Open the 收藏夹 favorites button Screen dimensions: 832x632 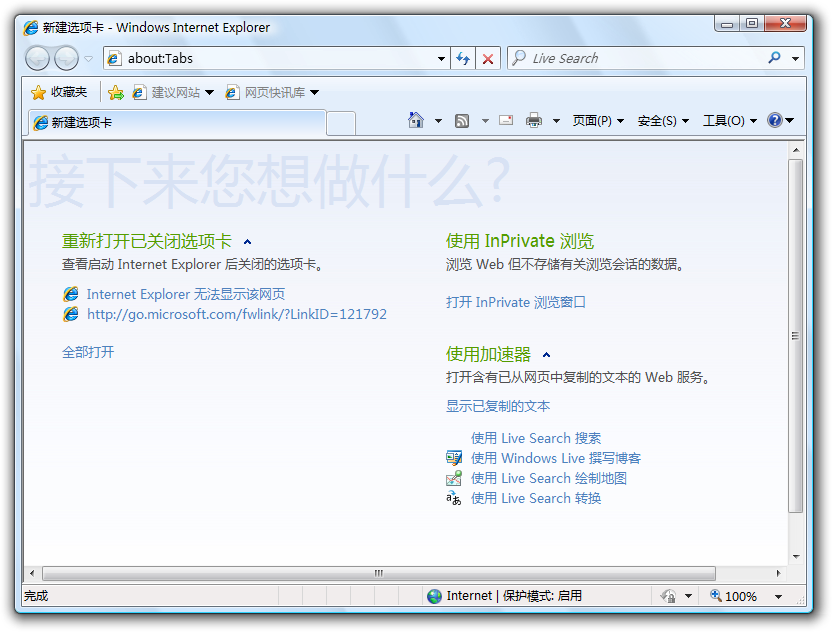pos(59,92)
